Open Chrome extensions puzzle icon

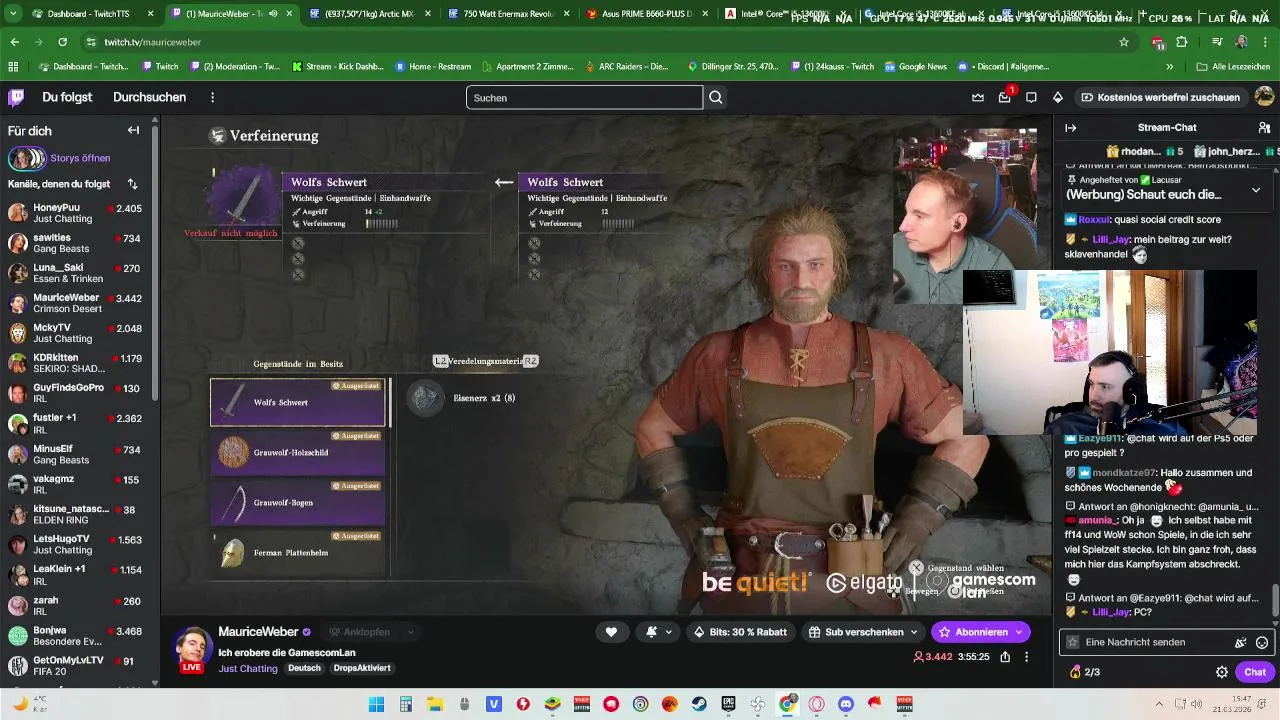pyautogui.click(x=1181, y=42)
